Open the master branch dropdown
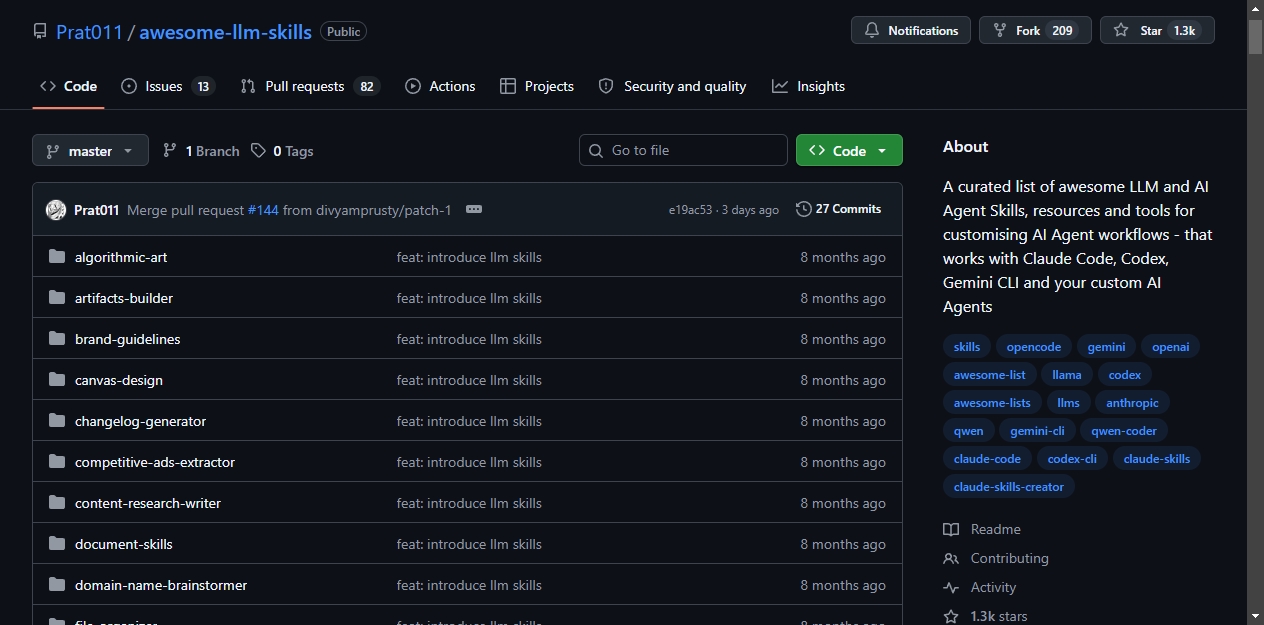The width and height of the screenshot is (1264, 625). coord(90,151)
